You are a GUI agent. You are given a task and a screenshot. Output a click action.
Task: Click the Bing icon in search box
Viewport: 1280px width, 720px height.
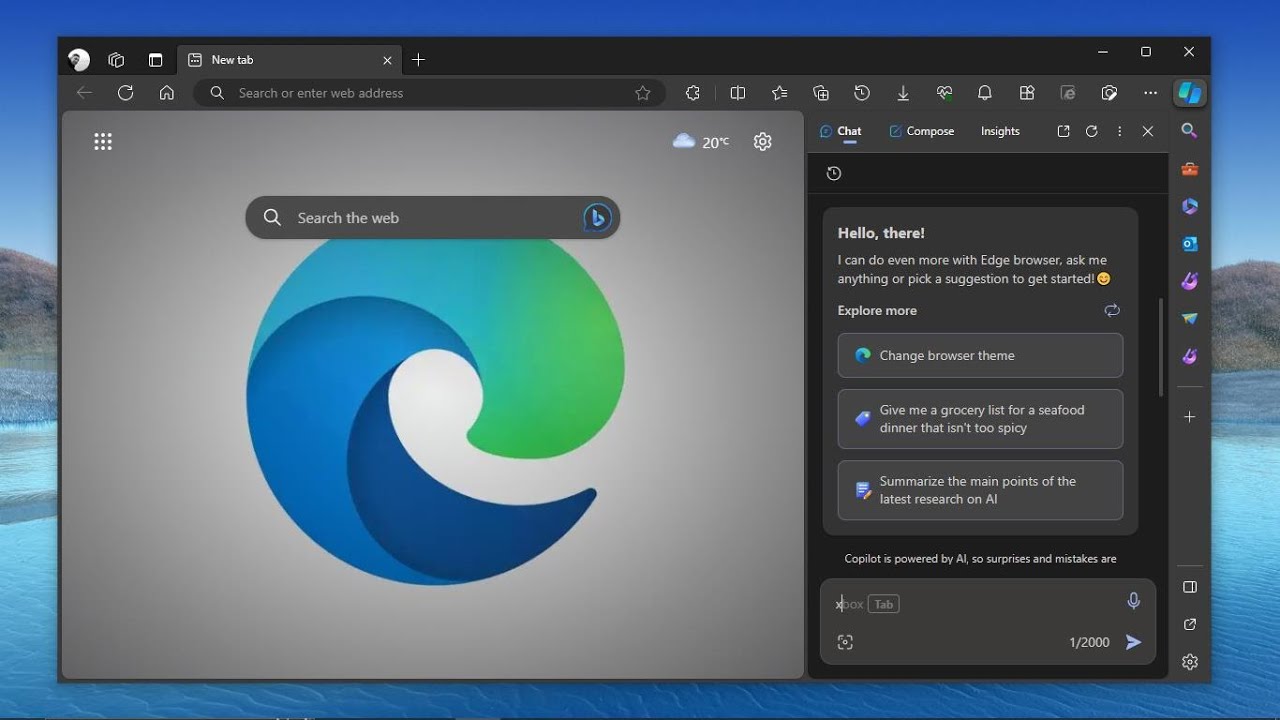(597, 218)
